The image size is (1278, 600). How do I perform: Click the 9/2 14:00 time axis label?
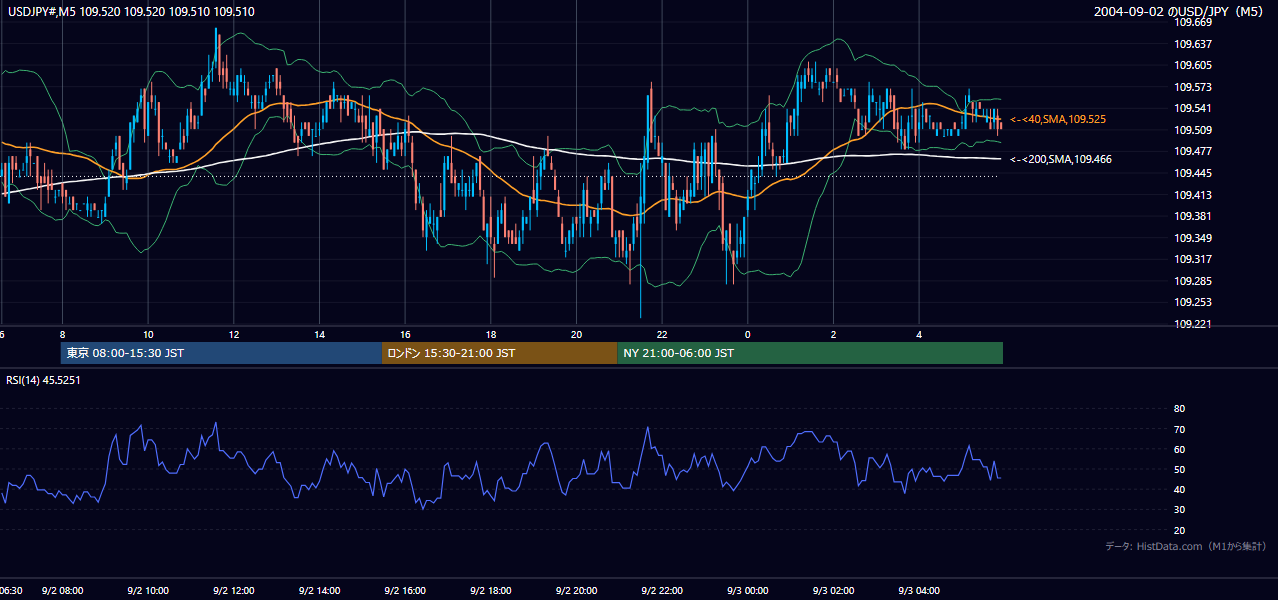point(320,591)
